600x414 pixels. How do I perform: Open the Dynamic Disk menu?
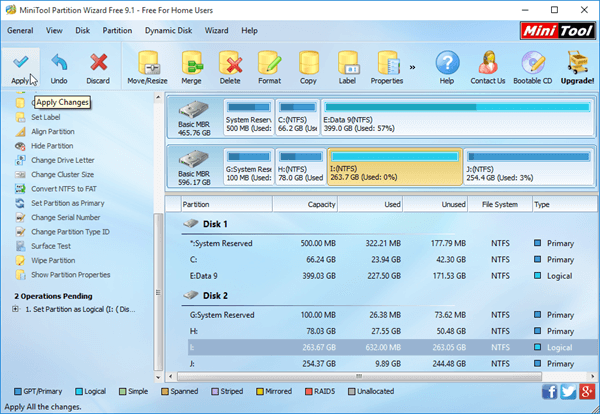pyautogui.click(x=168, y=31)
